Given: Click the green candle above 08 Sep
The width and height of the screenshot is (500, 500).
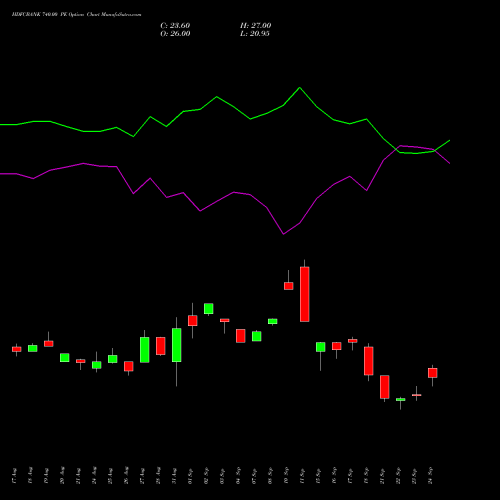Looking at the screenshot, I should point(273,321).
